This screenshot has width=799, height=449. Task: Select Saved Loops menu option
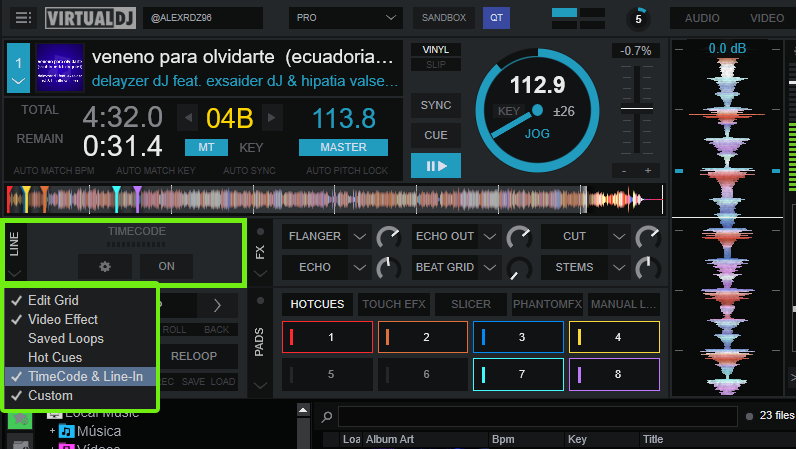pos(80,338)
